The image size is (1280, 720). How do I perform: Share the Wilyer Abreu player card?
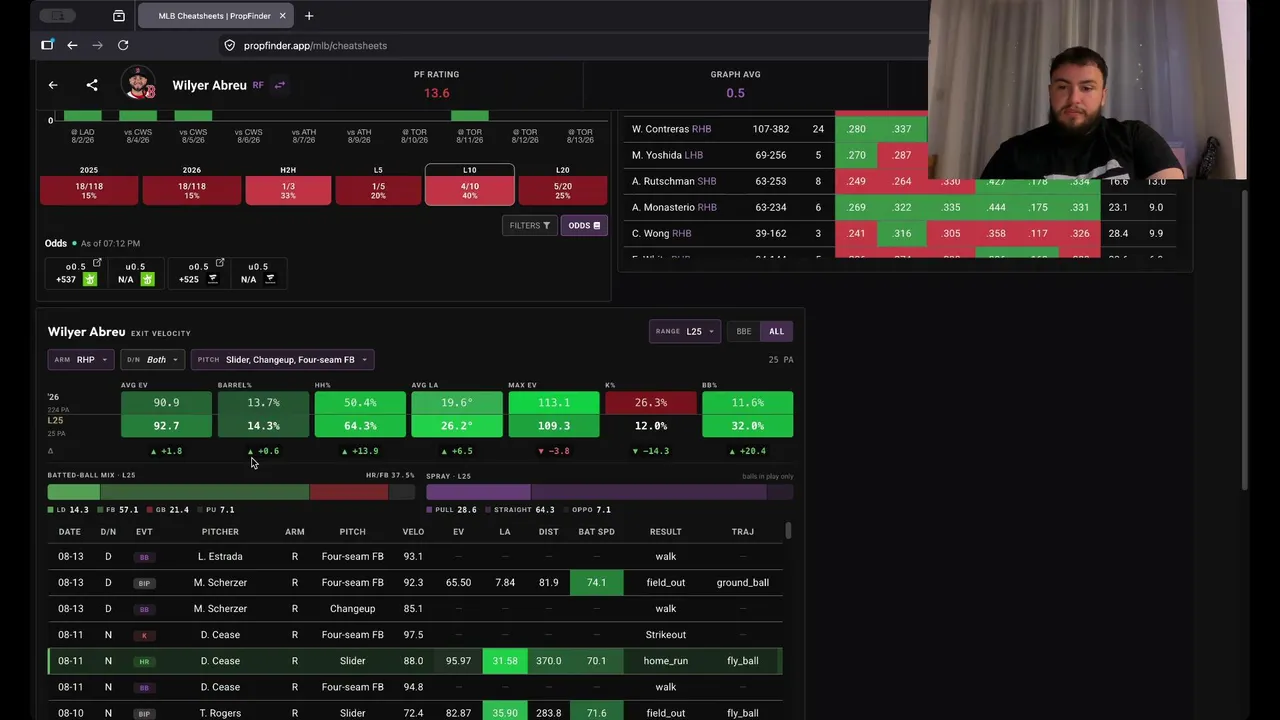[x=92, y=85]
